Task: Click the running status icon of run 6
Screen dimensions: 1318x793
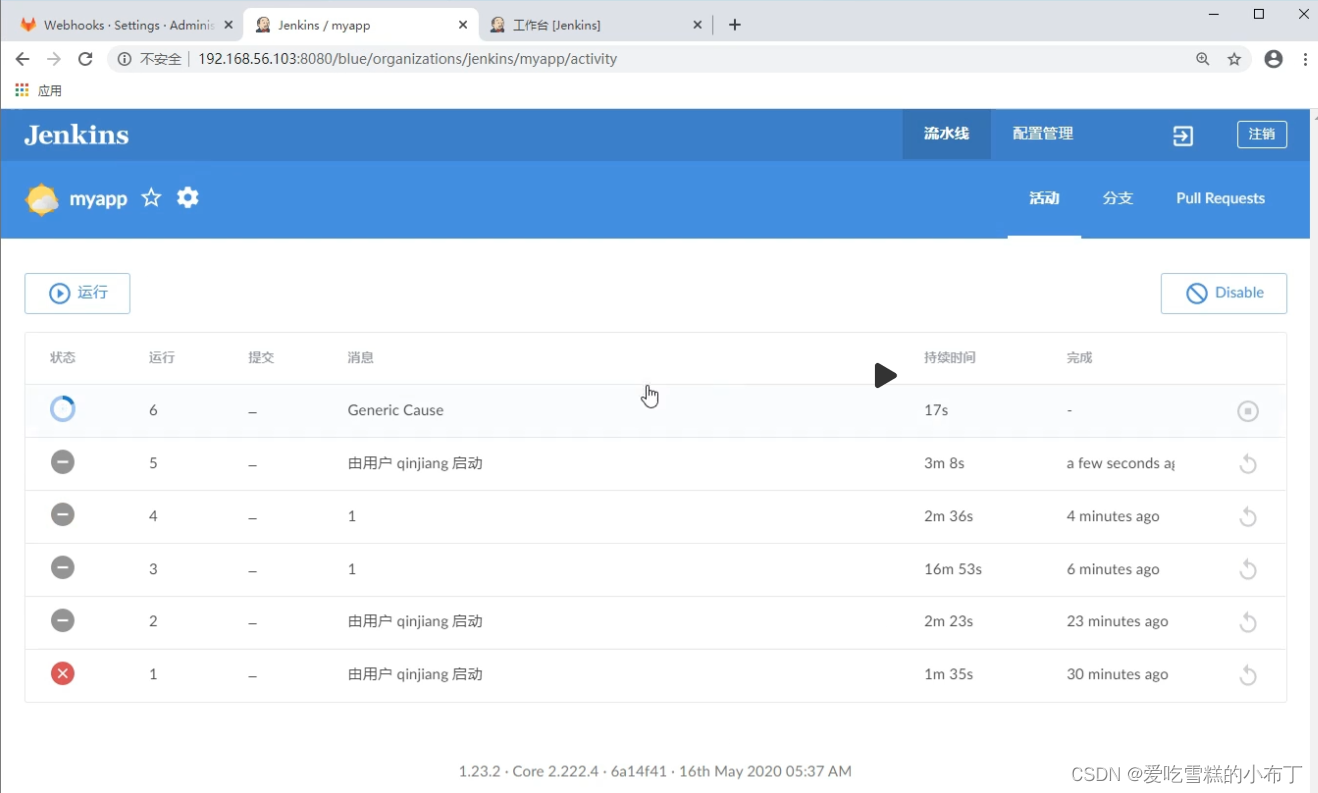Action: coord(63,409)
